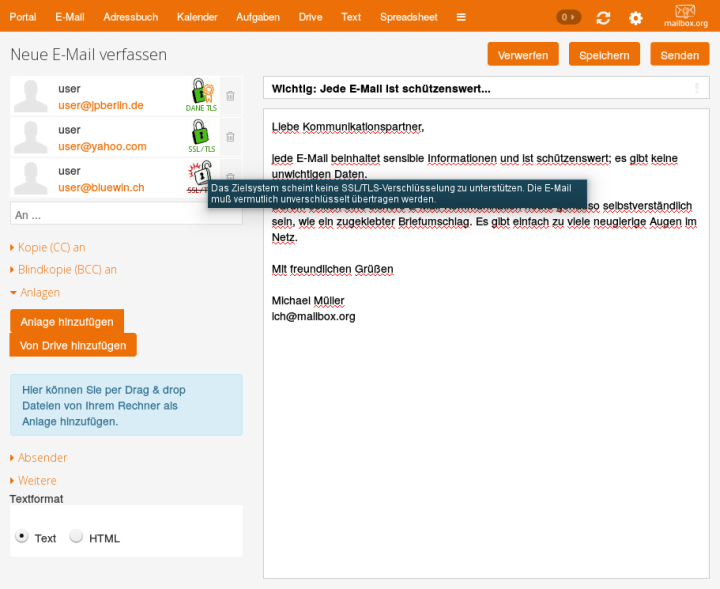The width and height of the screenshot is (720, 589).
Task: Click the refresh icon in top bar
Action: [x=603, y=18]
